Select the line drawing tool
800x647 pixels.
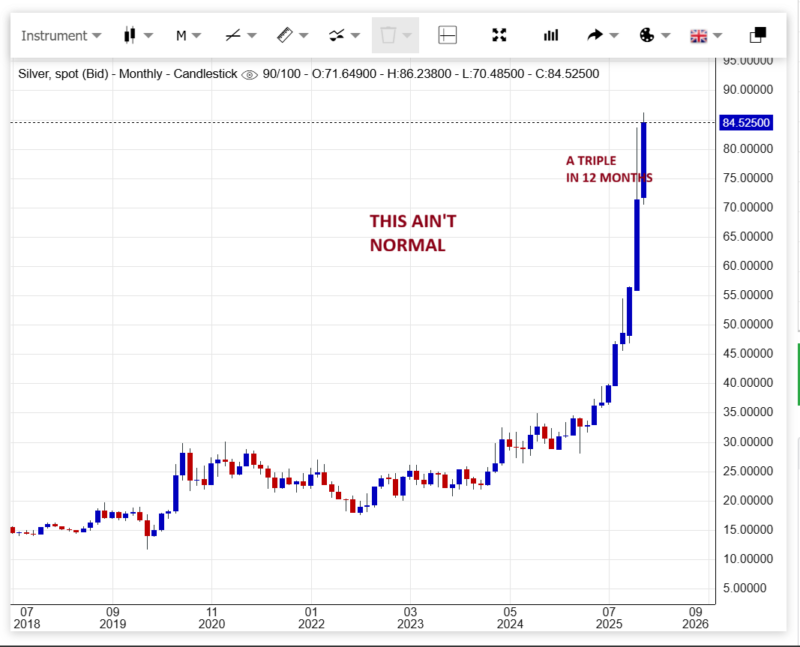(x=239, y=36)
